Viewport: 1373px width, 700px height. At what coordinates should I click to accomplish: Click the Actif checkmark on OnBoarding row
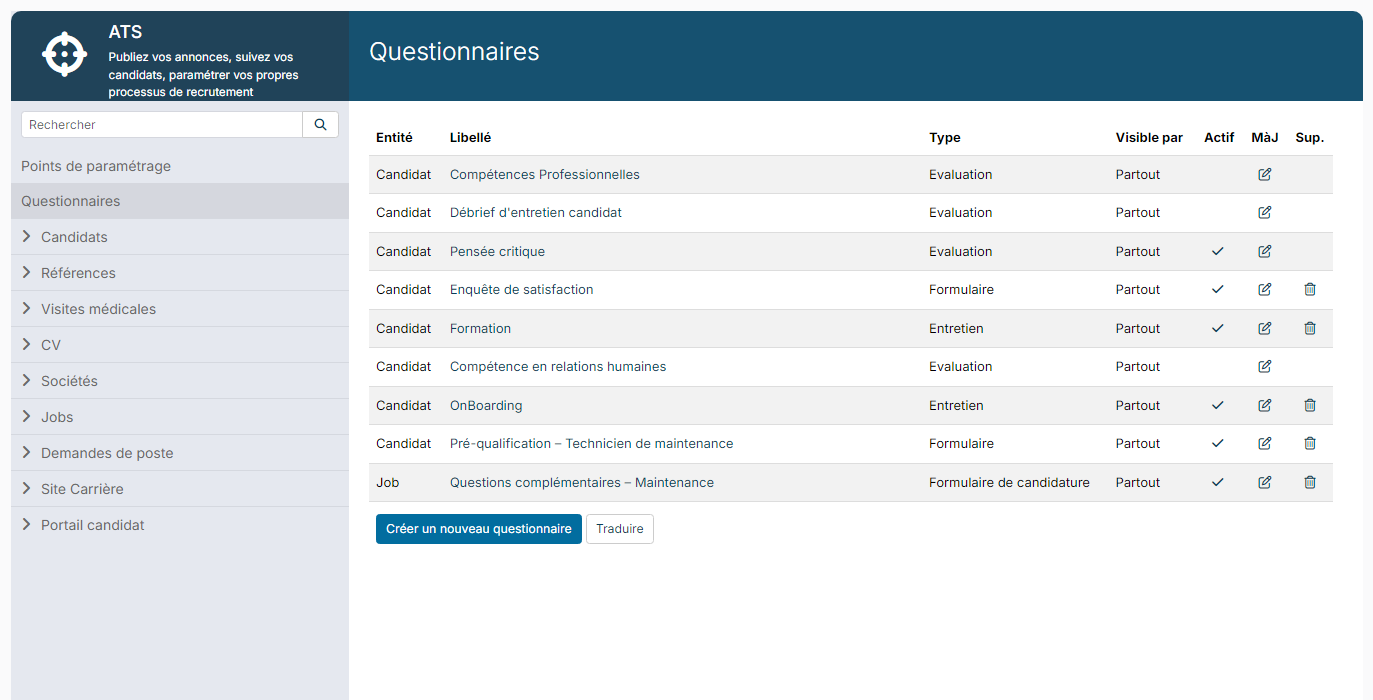pyautogui.click(x=1217, y=406)
